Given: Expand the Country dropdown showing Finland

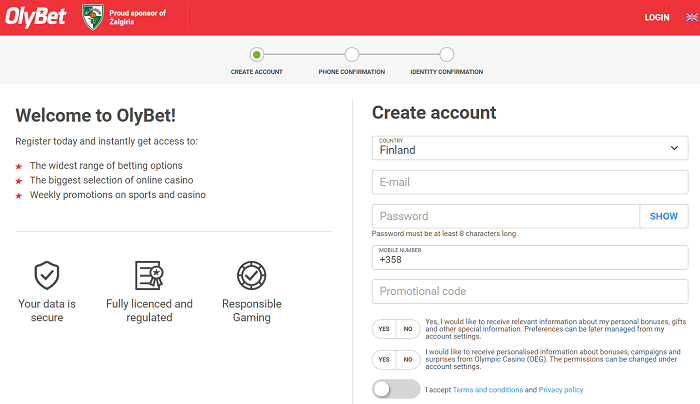Looking at the screenshot, I should (530, 148).
